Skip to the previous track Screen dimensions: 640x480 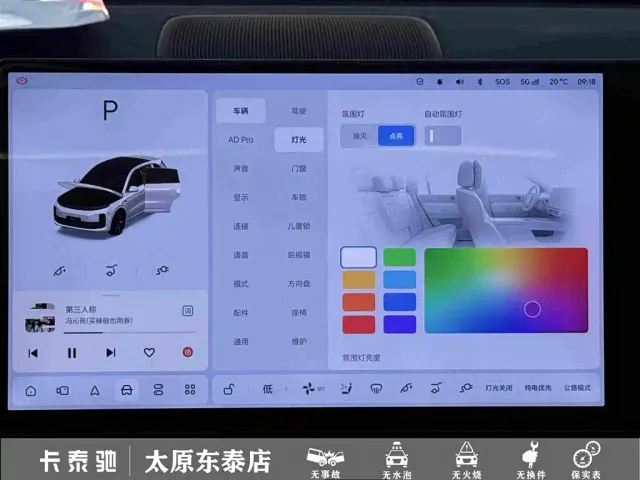33,353
